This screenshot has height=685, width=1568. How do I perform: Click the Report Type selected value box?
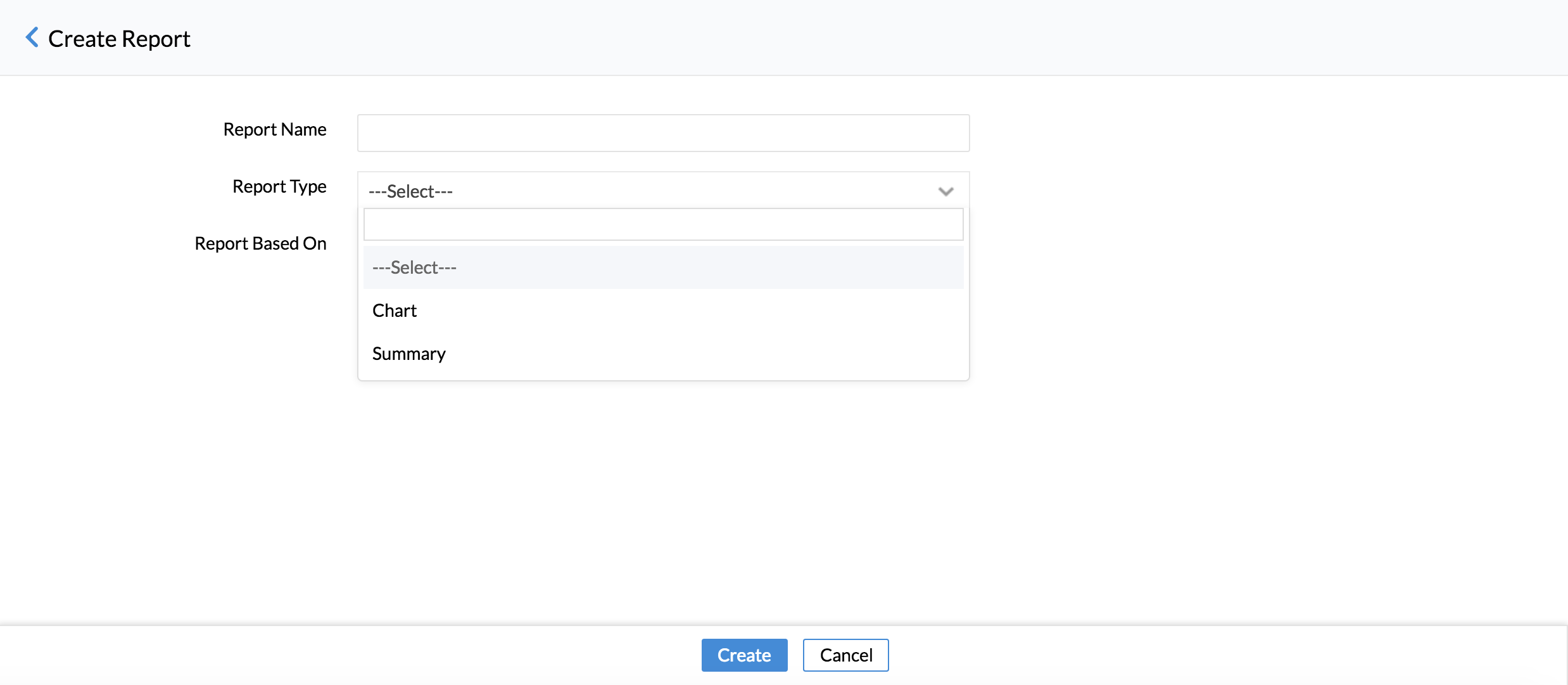pos(646,191)
